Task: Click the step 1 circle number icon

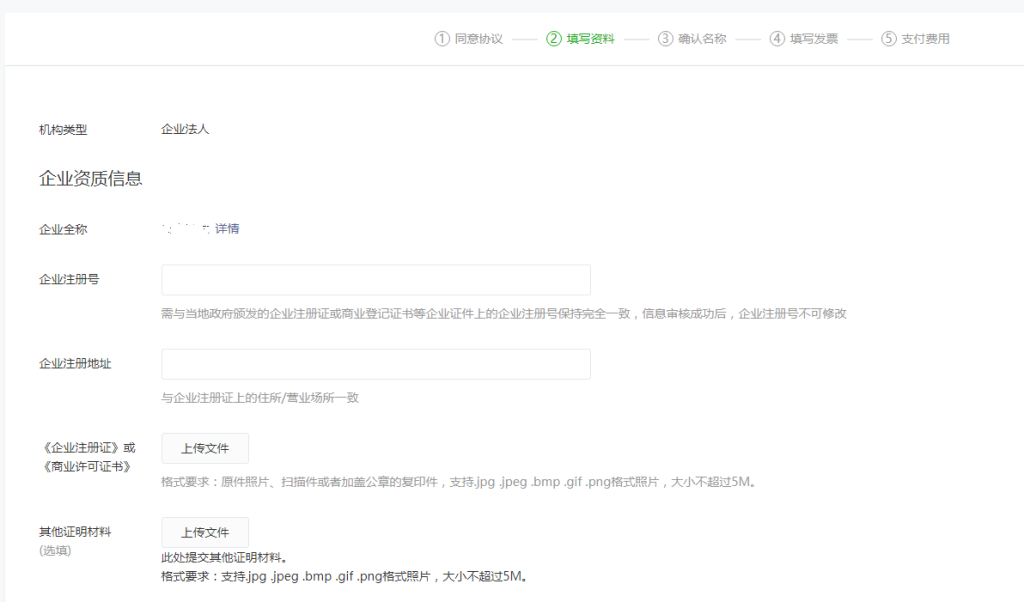Action: point(442,39)
